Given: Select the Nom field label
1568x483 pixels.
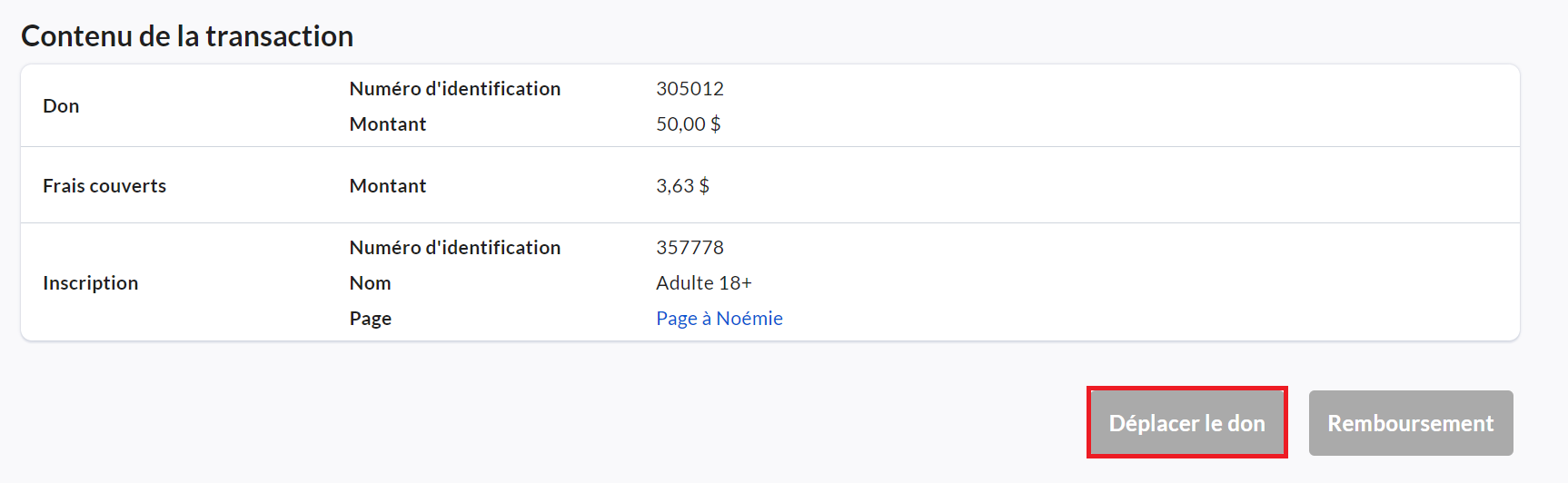Looking at the screenshot, I should click(x=370, y=283).
